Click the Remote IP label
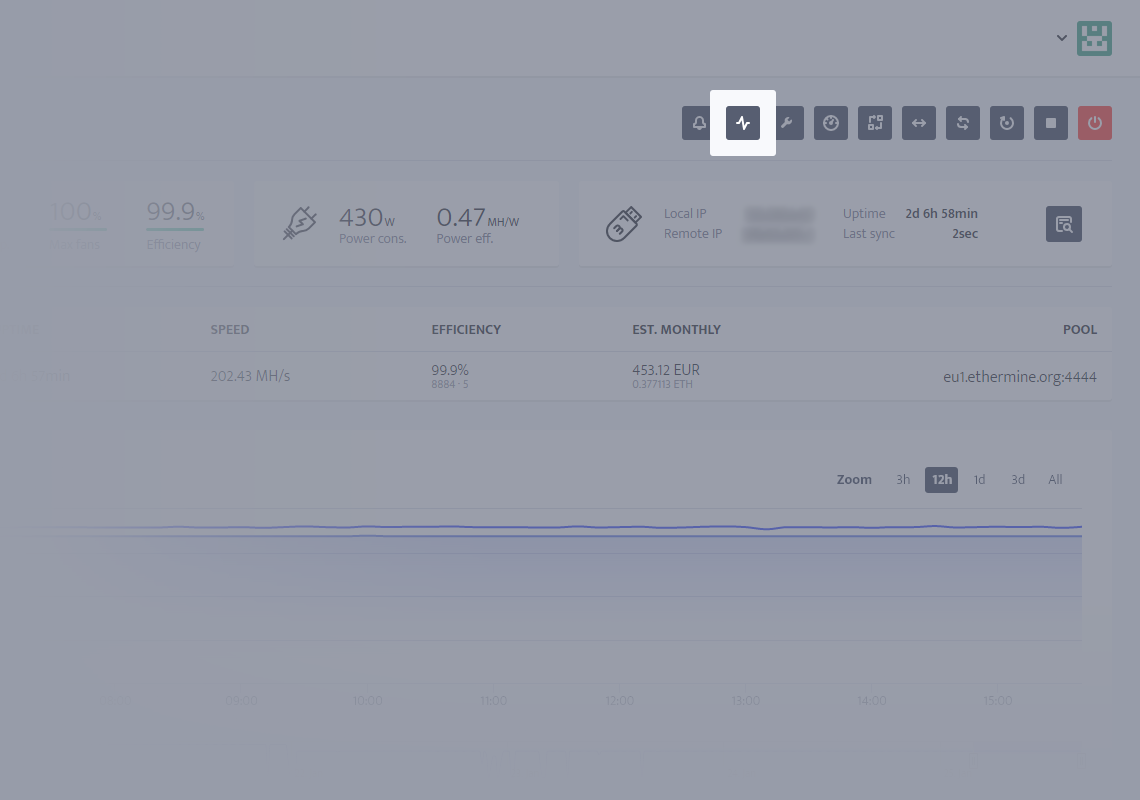This screenshot has width=1140, height=800. point(693,233)
